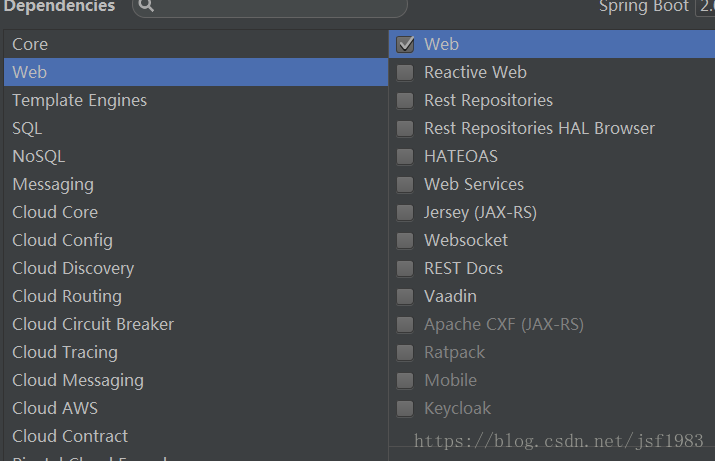Screen dimensions: 715x461
Task: Select the Web category in left list
Action: [196, 72]
